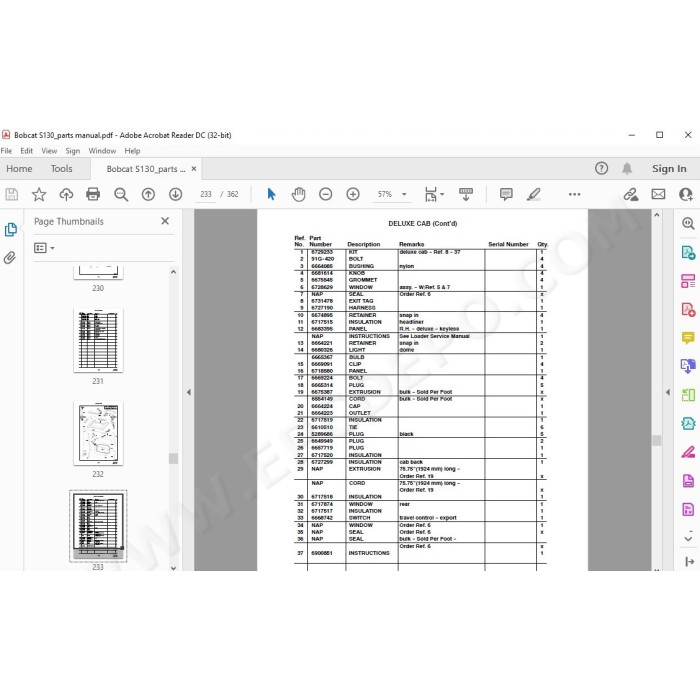Choose the selection arrow tool
This screenshot has height=700, width=700.
pyautogui.click(x=271, y=194)
